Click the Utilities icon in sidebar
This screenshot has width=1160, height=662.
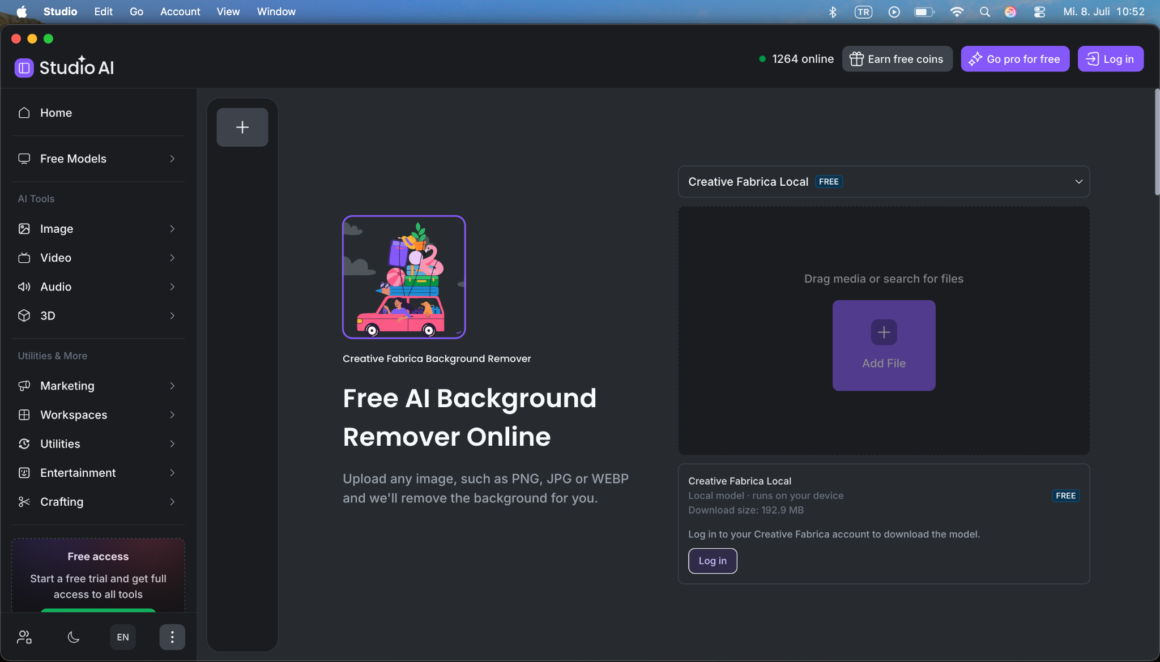24,443
